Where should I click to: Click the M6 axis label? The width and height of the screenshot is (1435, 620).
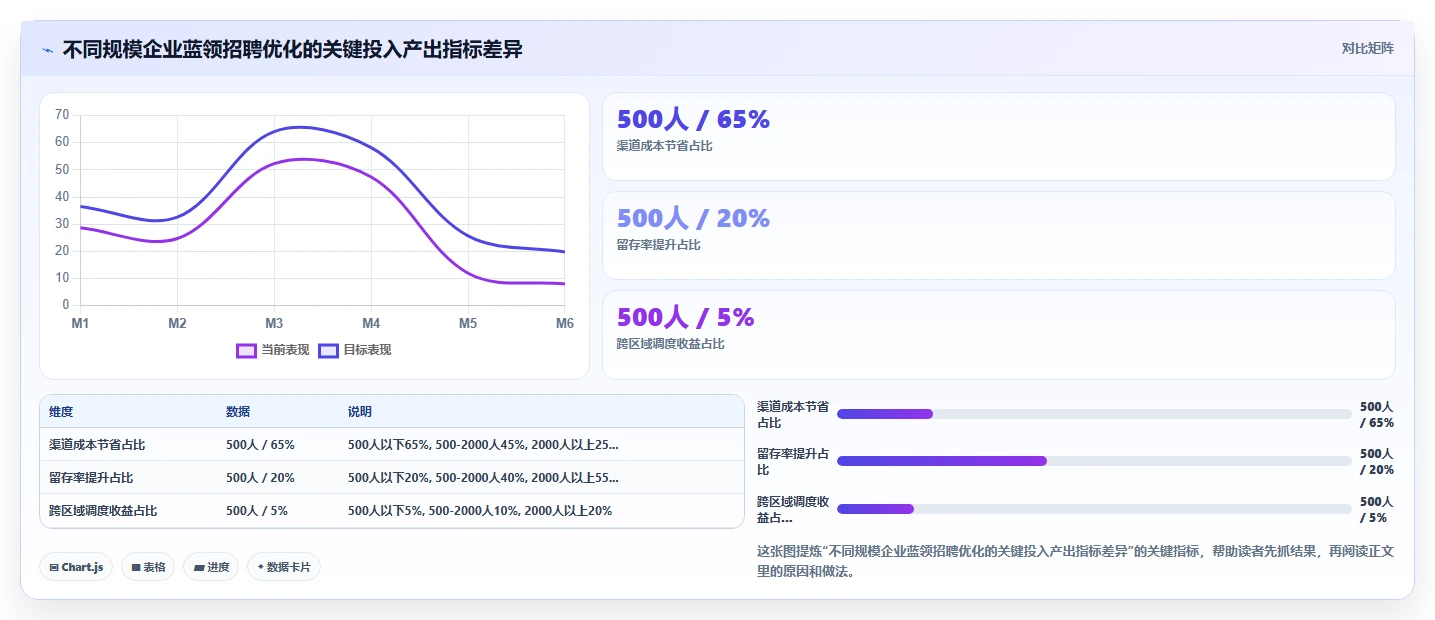[x=565, y=323]
